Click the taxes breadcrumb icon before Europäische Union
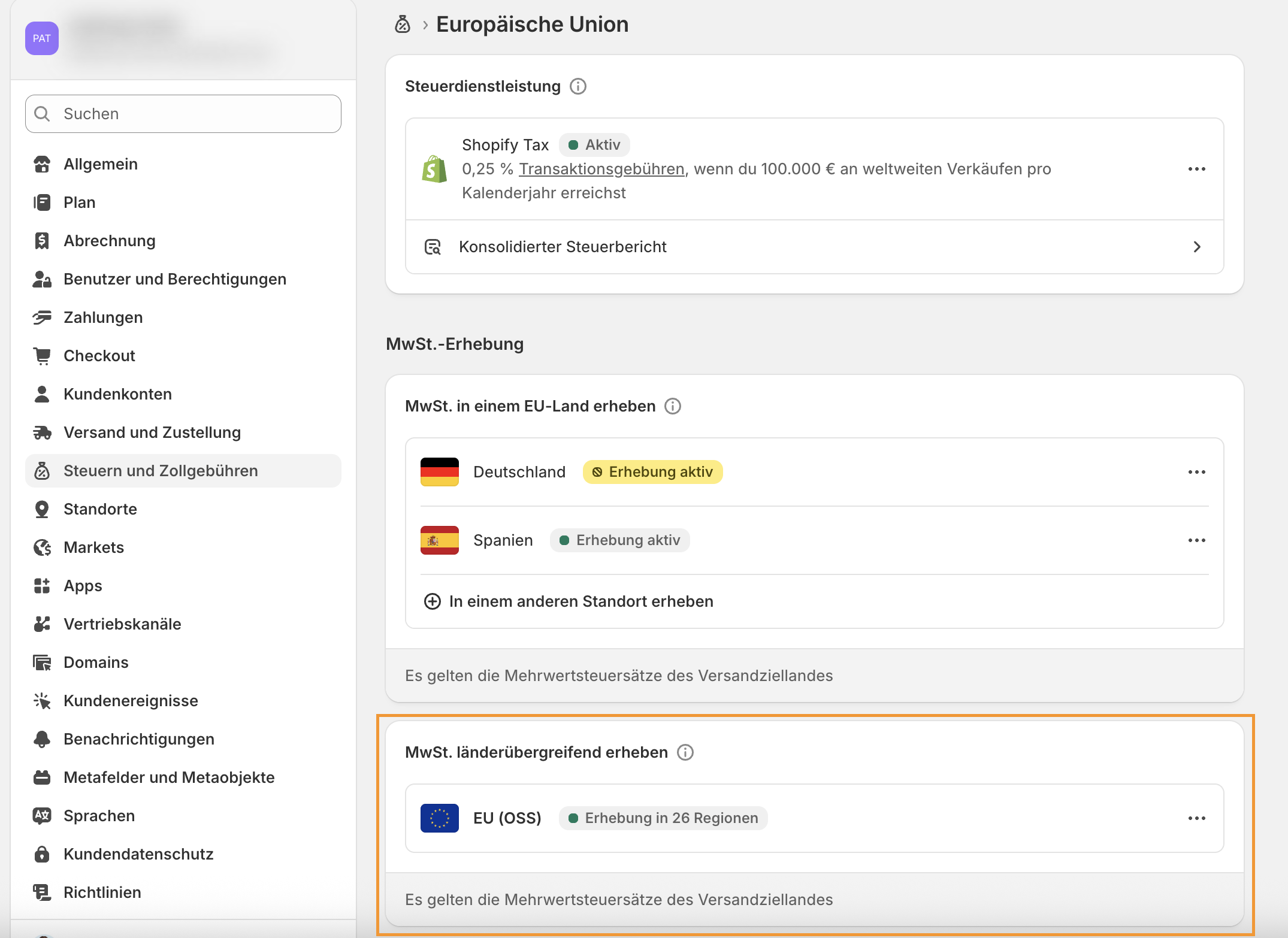Image resolution: width=1288 pixels, height=938 pixels. coord(403,25)
